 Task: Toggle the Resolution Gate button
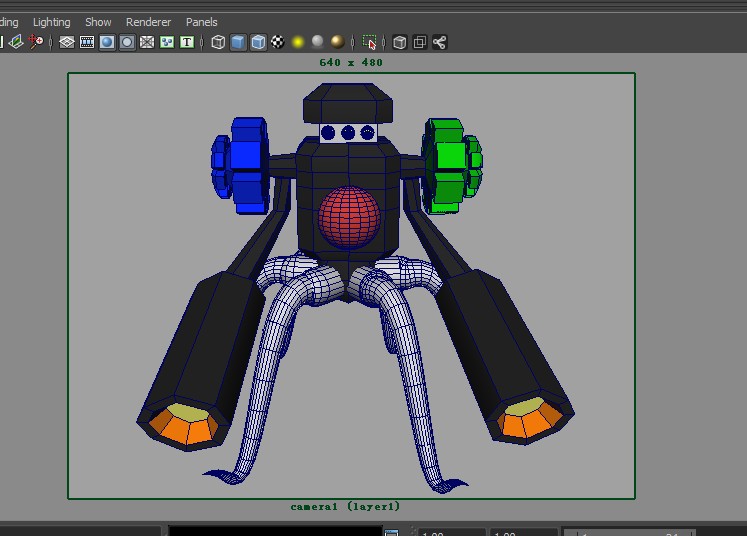[107, 42]
